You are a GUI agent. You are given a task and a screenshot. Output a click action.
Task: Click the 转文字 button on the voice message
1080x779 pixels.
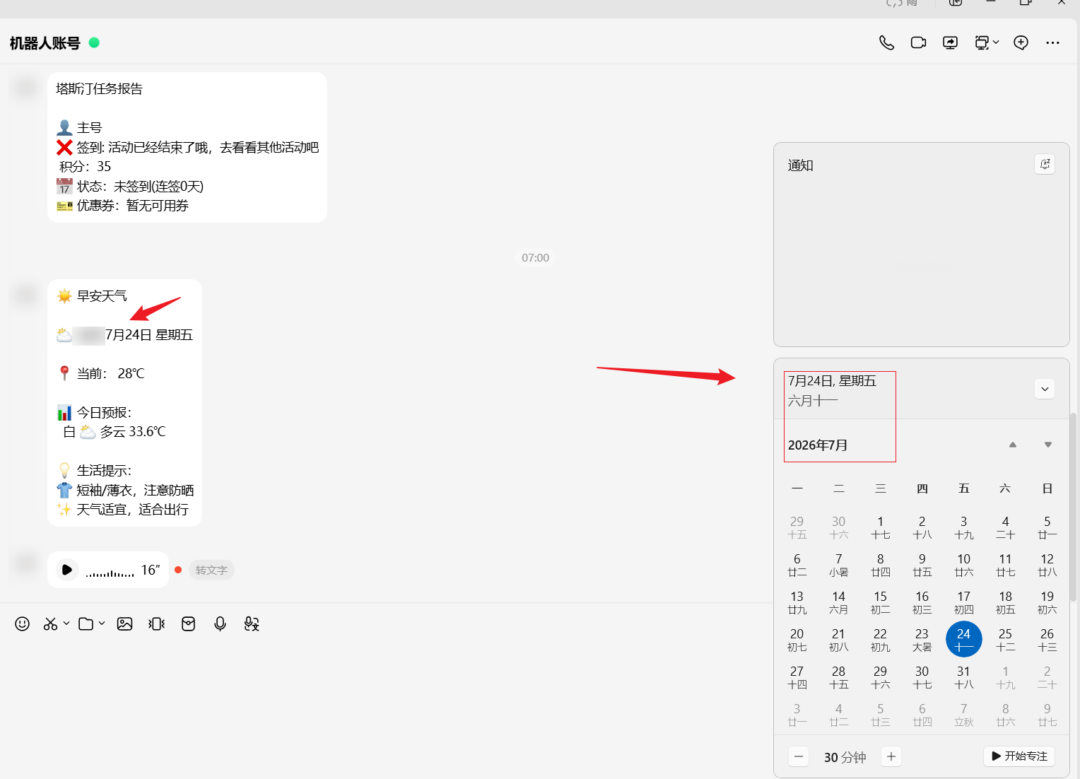click(211, 570)
